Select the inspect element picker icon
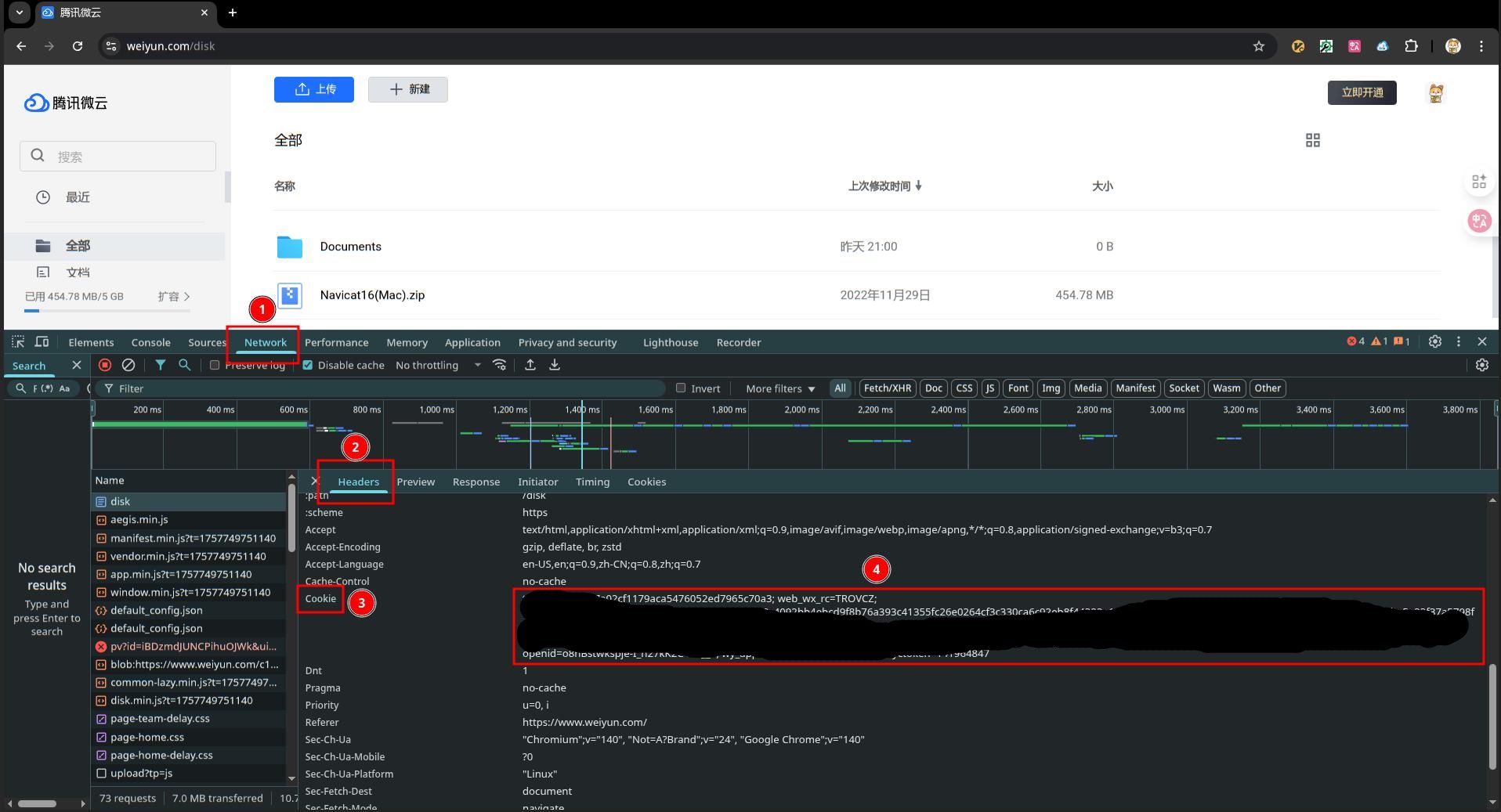Viewport: 1501px width, 812px height. tap(18, 342)
